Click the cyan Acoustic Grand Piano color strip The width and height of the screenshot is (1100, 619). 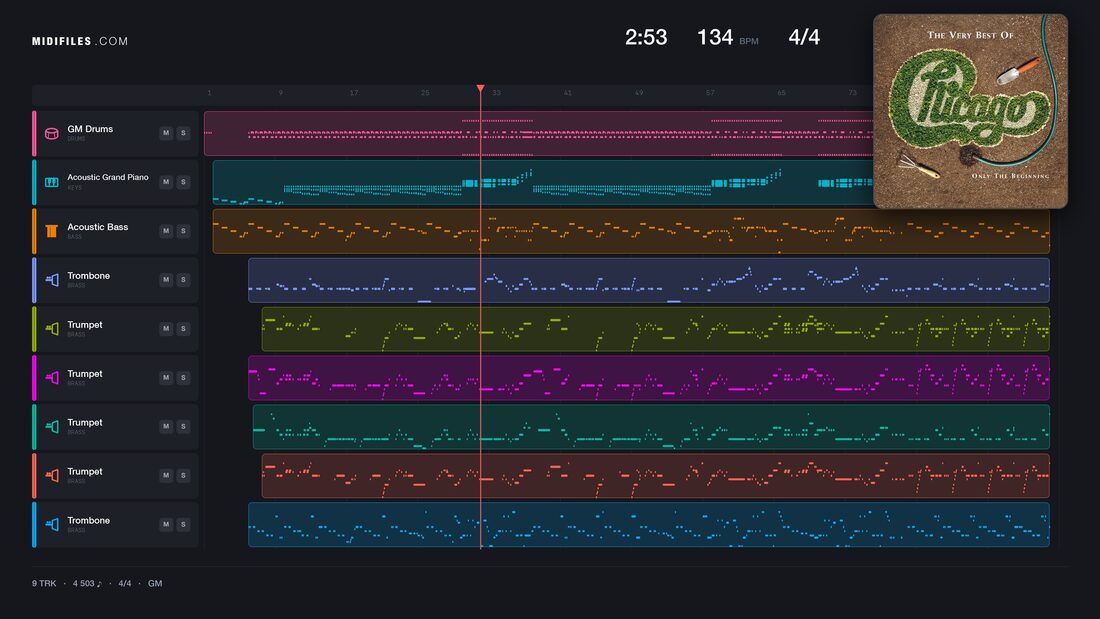[x=34, y=182]
